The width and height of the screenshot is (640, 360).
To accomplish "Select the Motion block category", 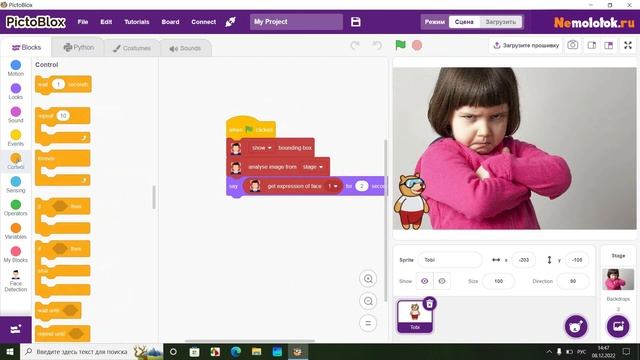I will [16, 68].
